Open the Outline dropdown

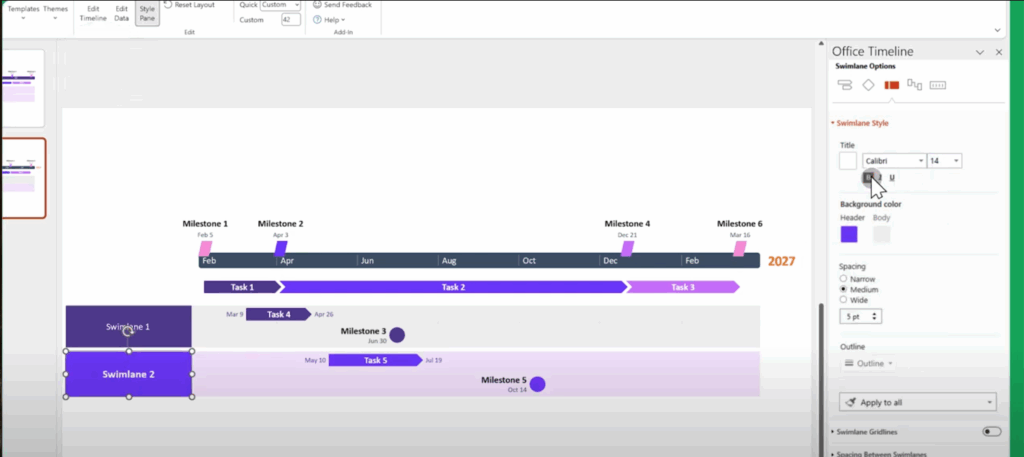click(867, 363)
